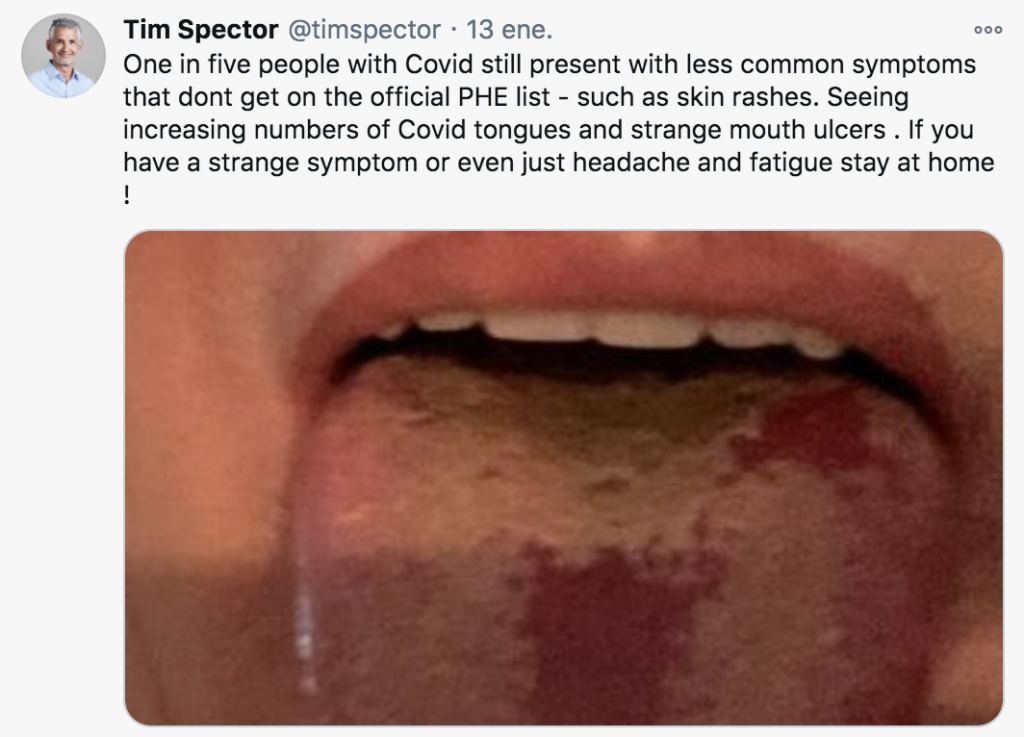Click the display name Tim Spector

[200, 30]
